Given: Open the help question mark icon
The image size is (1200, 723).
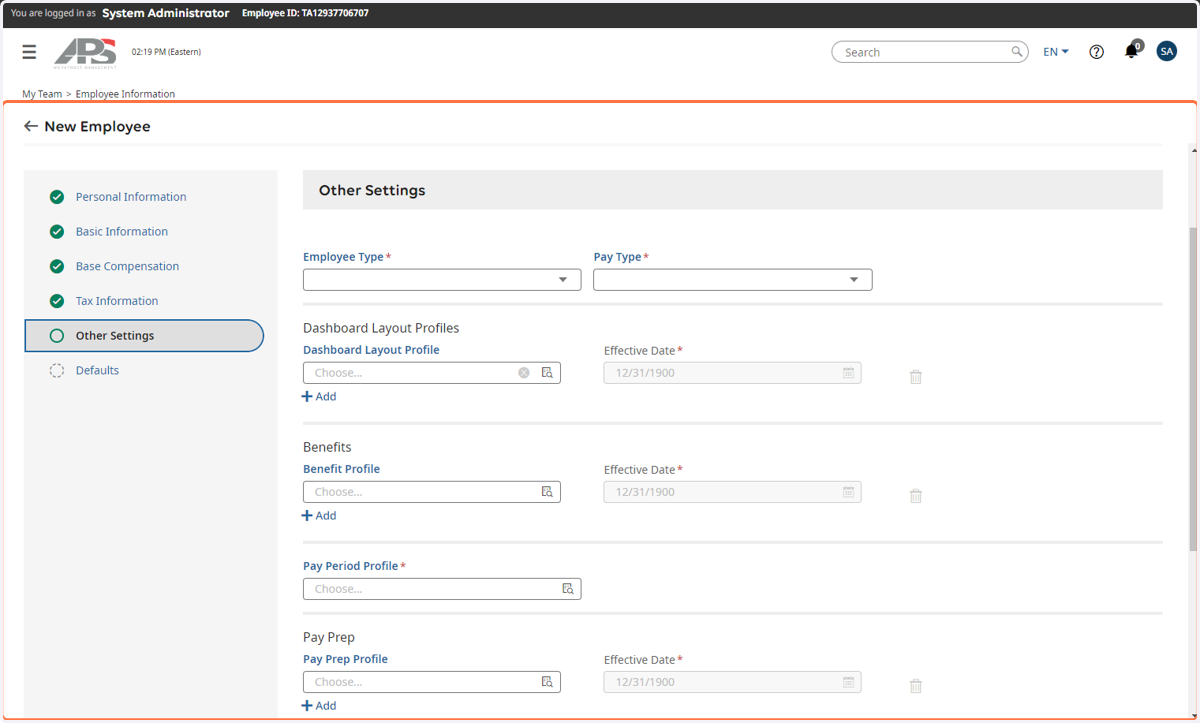Looking at the screenshot, I should point(1096,52).
